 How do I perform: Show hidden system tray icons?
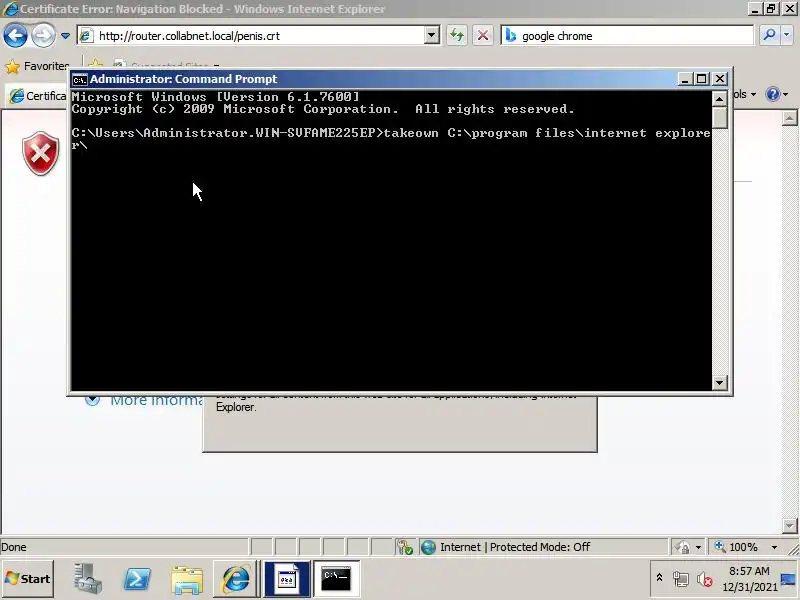(659, 578)
